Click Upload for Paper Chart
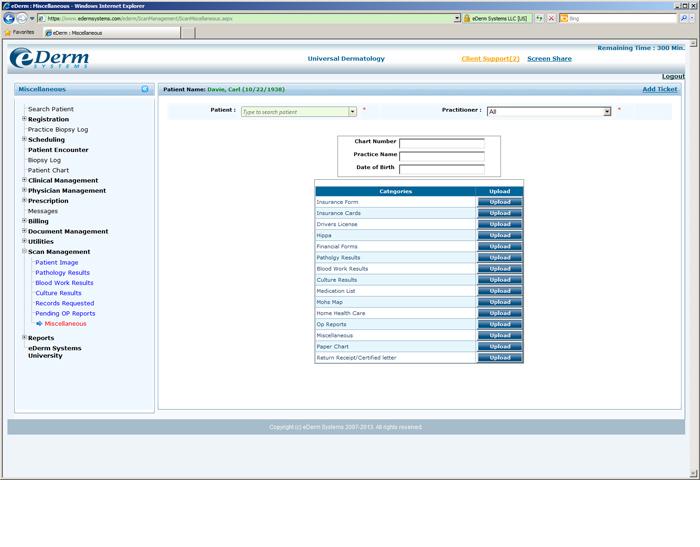Image resolution: width=700 pixels, height=547 pixels. 500,347
